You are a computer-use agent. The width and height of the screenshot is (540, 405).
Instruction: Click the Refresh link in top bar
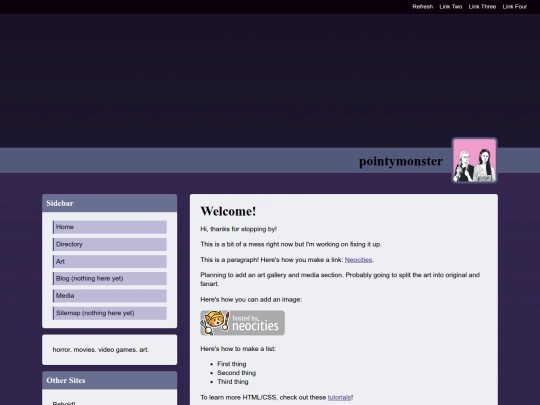(423, 7)
